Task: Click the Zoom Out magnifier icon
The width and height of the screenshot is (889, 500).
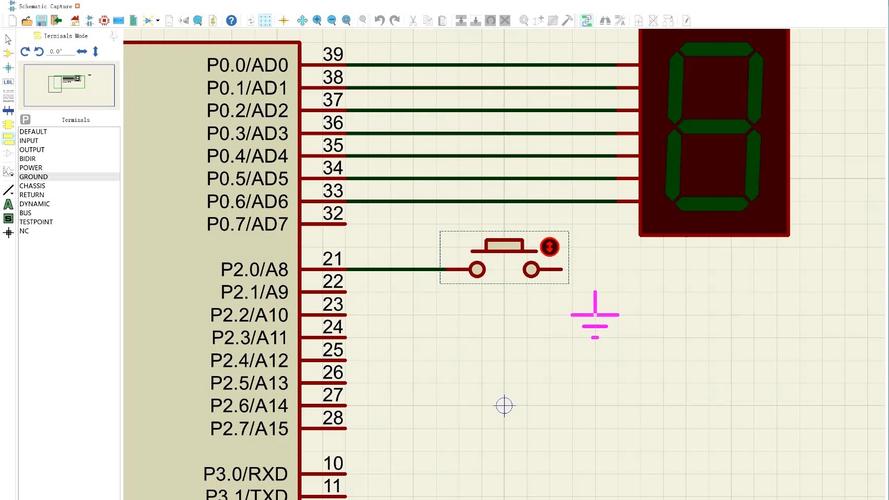Action: [x=332, y=21]
